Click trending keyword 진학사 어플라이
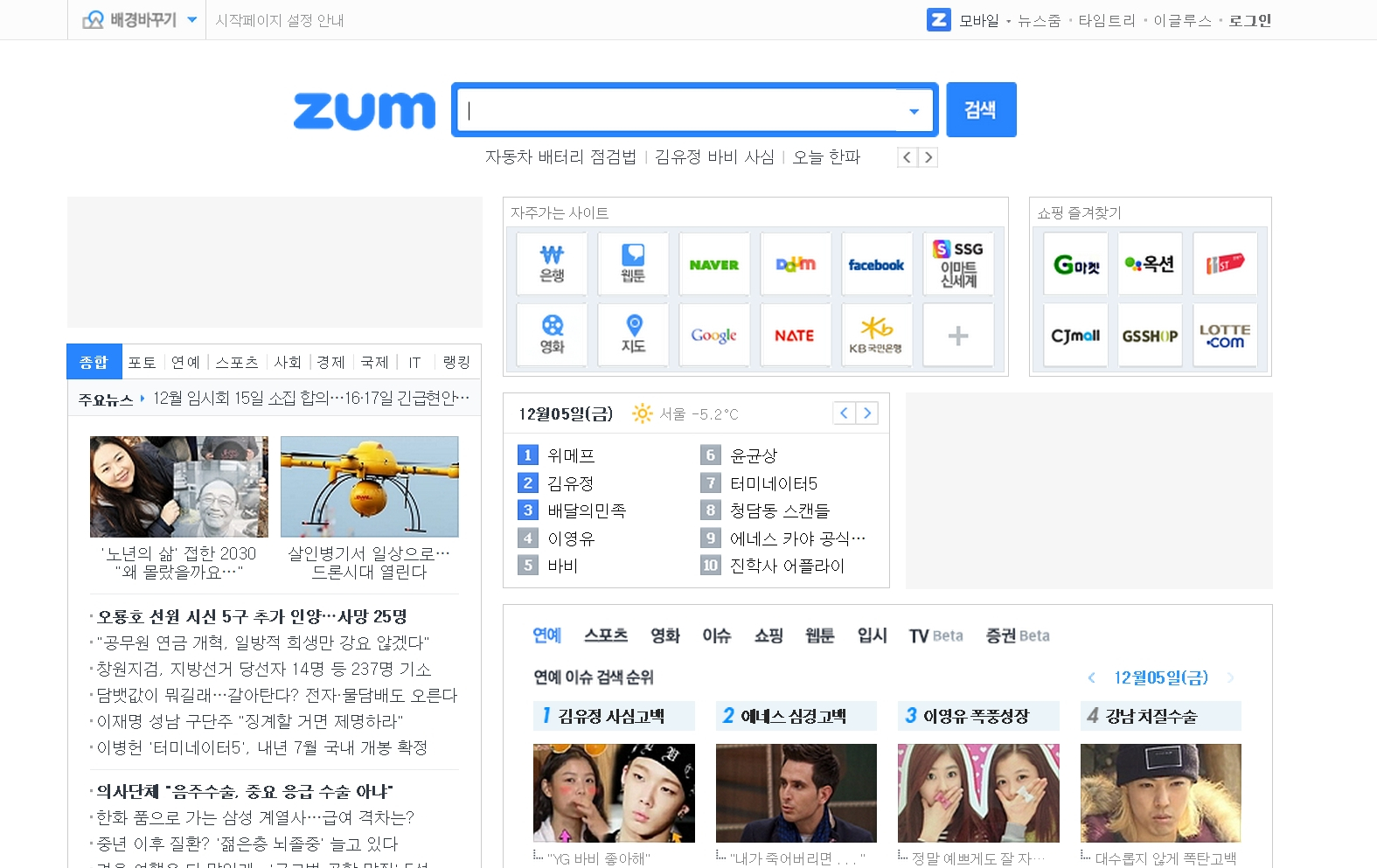The height and width of the screenshot is (868, 1377). coord(787,566)
